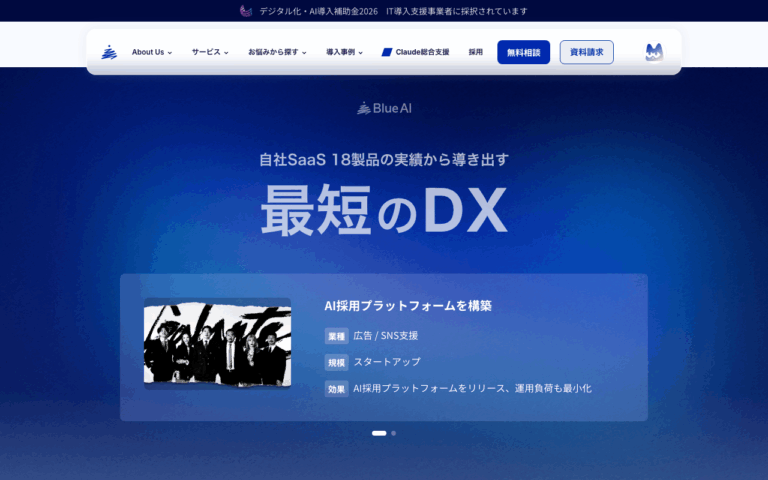Click the 規模 tag label

pos(336,362)
